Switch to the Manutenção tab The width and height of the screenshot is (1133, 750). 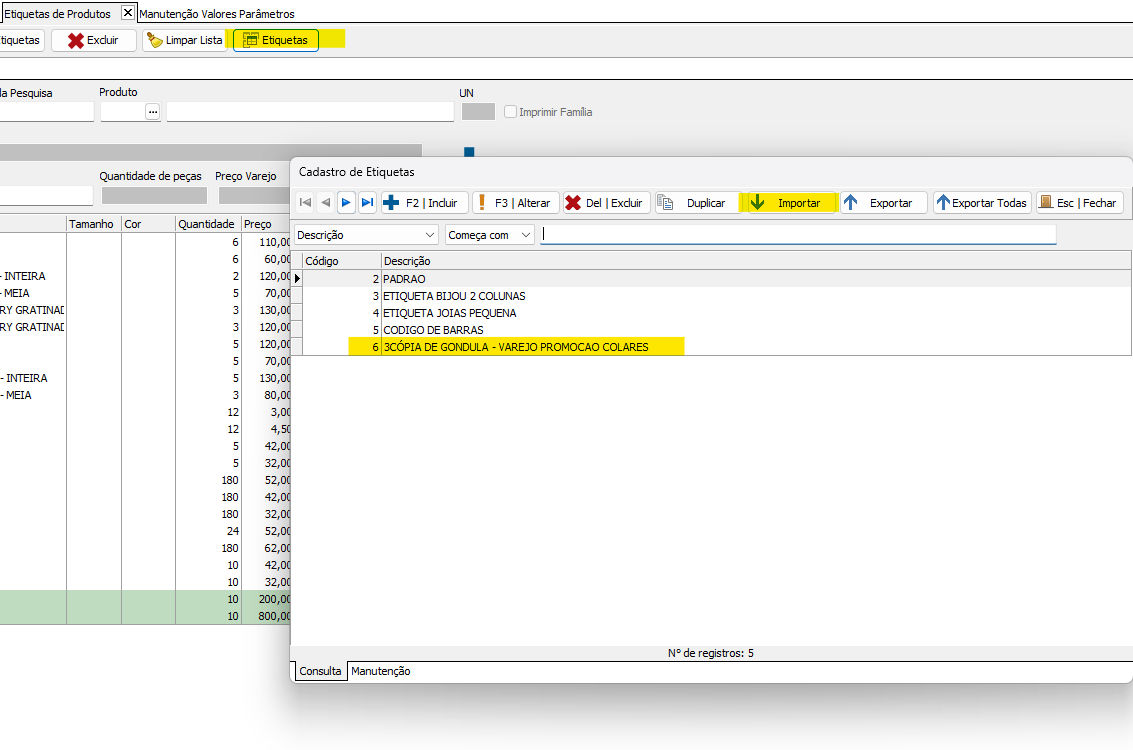380,671
